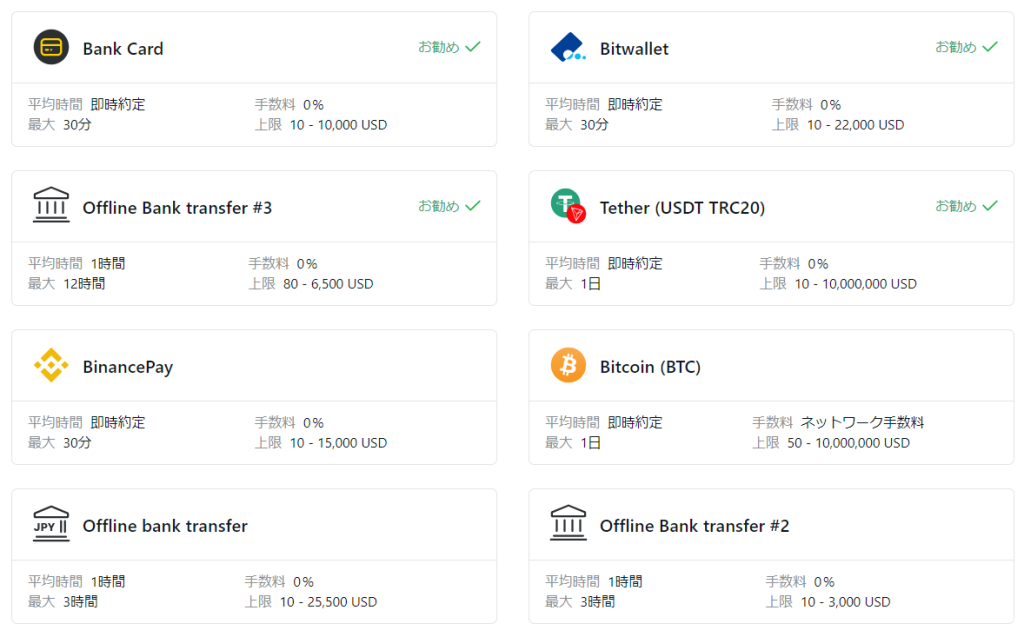Click the JPY bank icon for Offline bank transfer

tap(50, 525)
